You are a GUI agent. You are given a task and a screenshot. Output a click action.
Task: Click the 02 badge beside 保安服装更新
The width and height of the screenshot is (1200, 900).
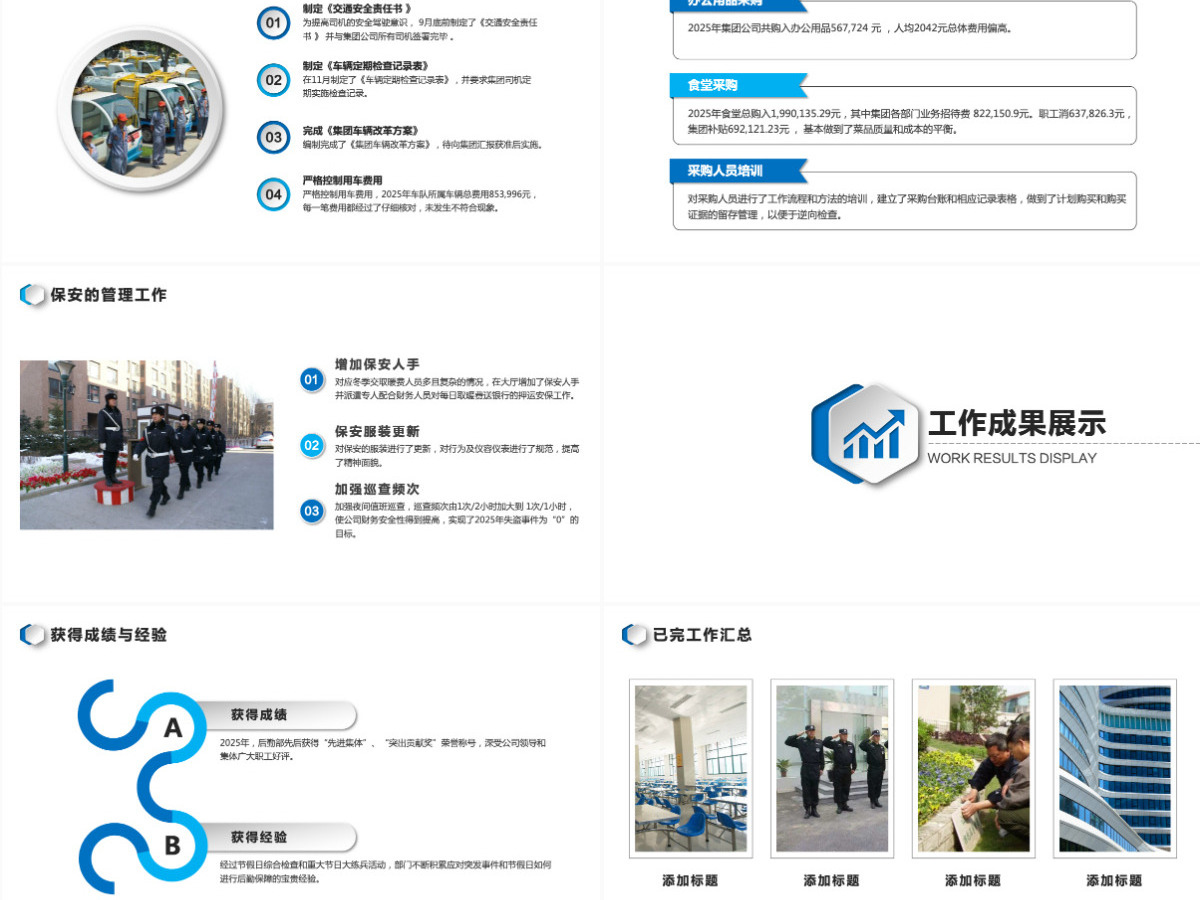point(312,445)
